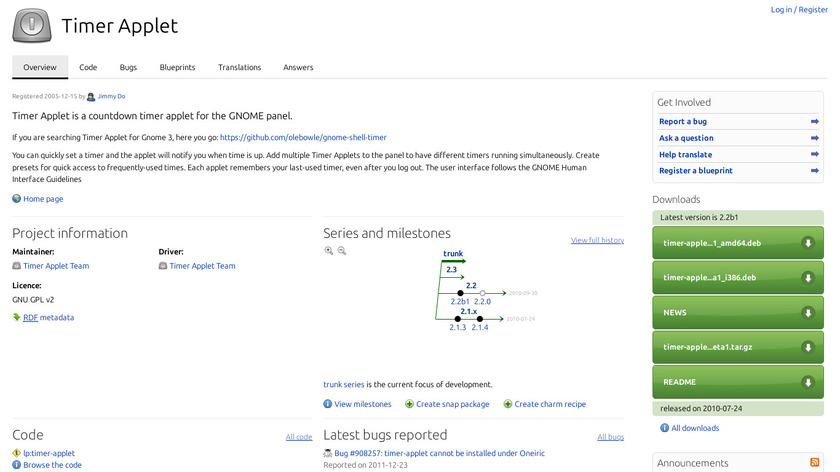This screenshot has width=840, height=472.
Task: Click the download arrow for README
Action: (x=807, y=382)
